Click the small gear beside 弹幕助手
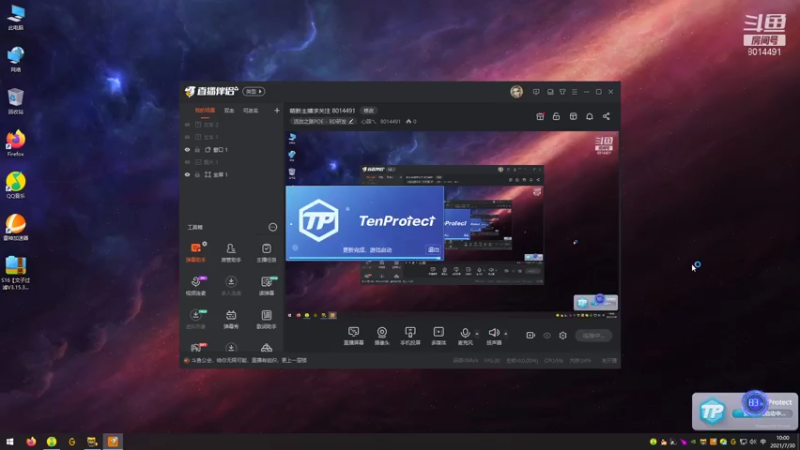Image resolution: width=800 pixels, height=450 pixels. pos(205,244)
